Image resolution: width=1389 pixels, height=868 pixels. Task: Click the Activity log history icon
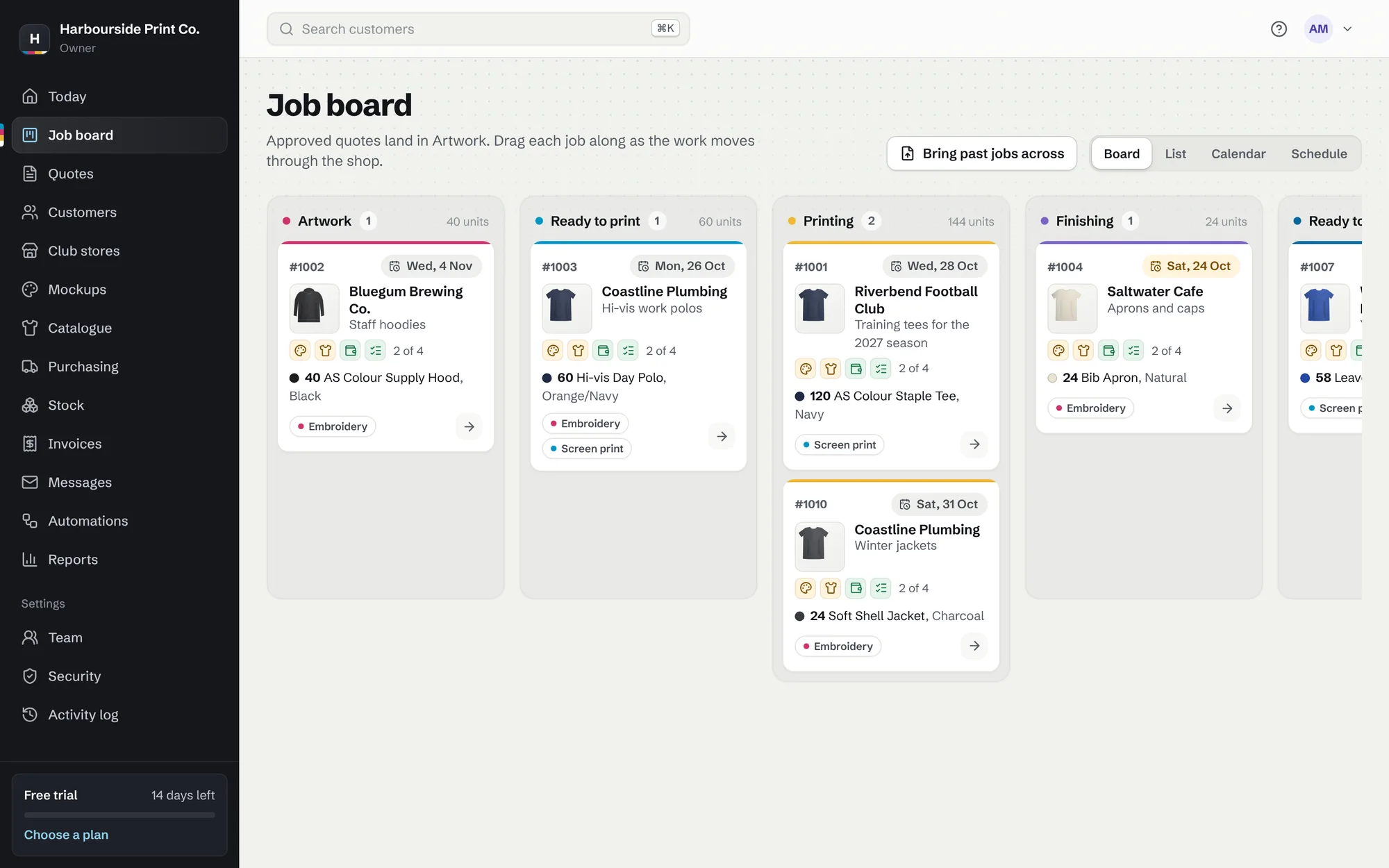click(x=30, y=715)
